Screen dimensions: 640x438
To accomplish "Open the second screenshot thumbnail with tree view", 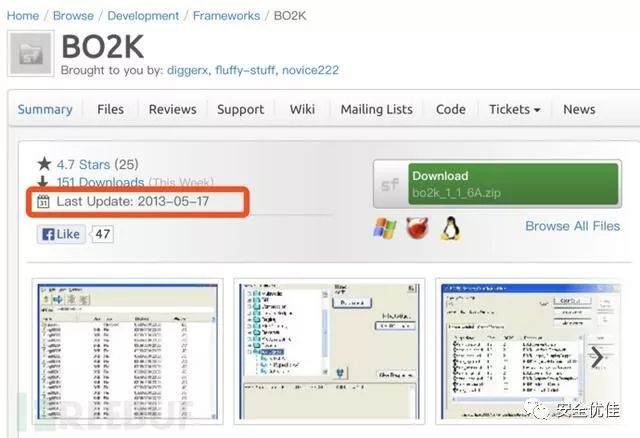I will click(x=329, y=351).
